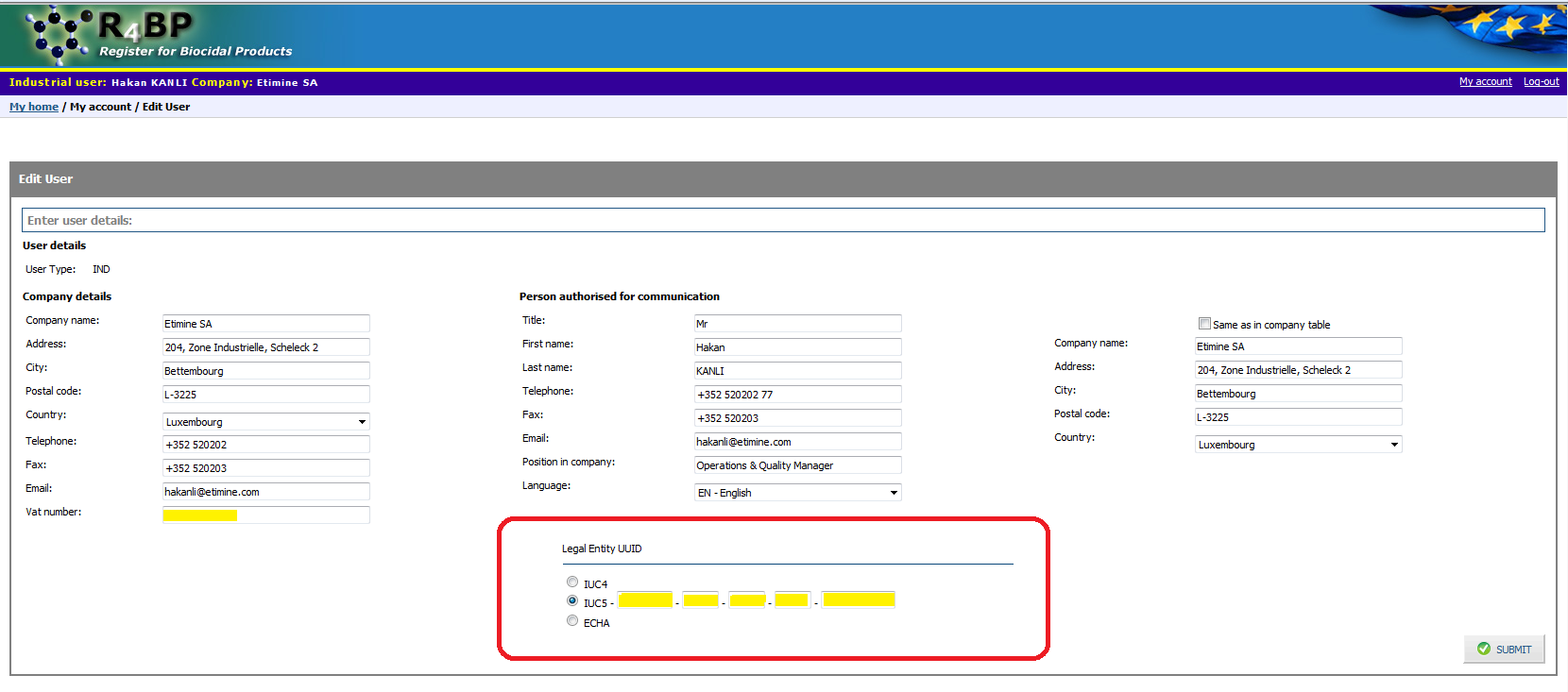Click the communication City field
Viewport: 1568px width, 692px height.
1299,394
